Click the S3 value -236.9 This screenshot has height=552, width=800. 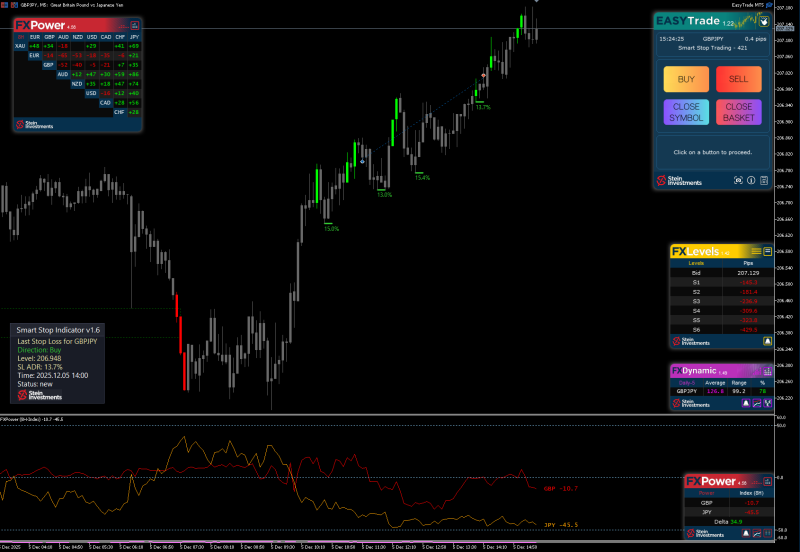tap(749, 302)
